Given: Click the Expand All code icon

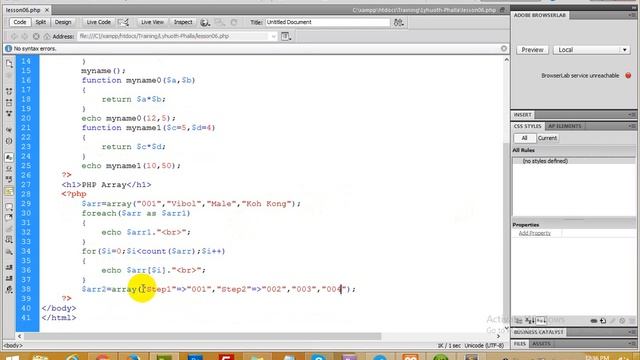Looking at the screenshot, I should tap(9, 113).
